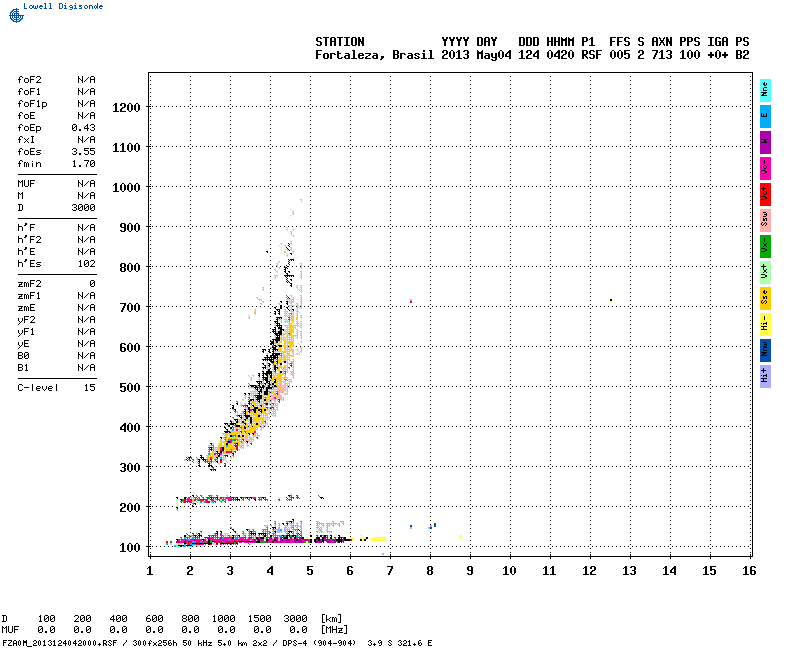The image size is (800, 650).
Task: Select the MUF label in parameter list
Action: coord(26,184)
